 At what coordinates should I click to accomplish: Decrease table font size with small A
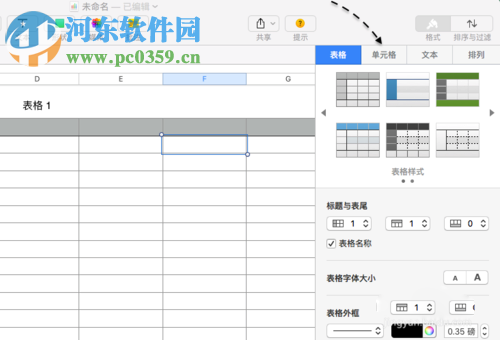[x=455, y=278]
